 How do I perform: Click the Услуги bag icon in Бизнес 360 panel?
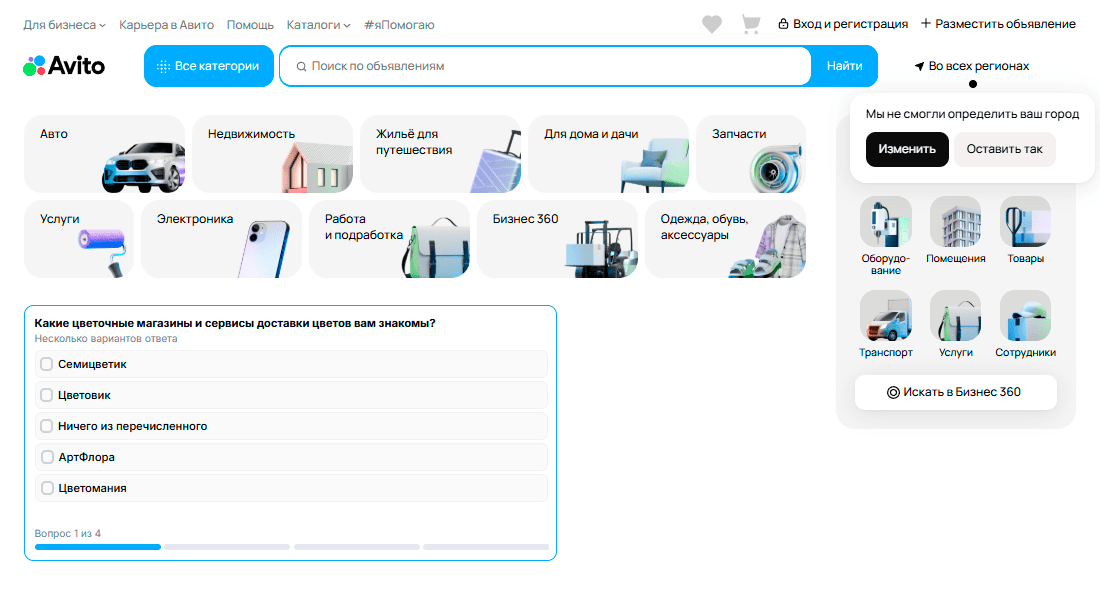tap(955, 316)
